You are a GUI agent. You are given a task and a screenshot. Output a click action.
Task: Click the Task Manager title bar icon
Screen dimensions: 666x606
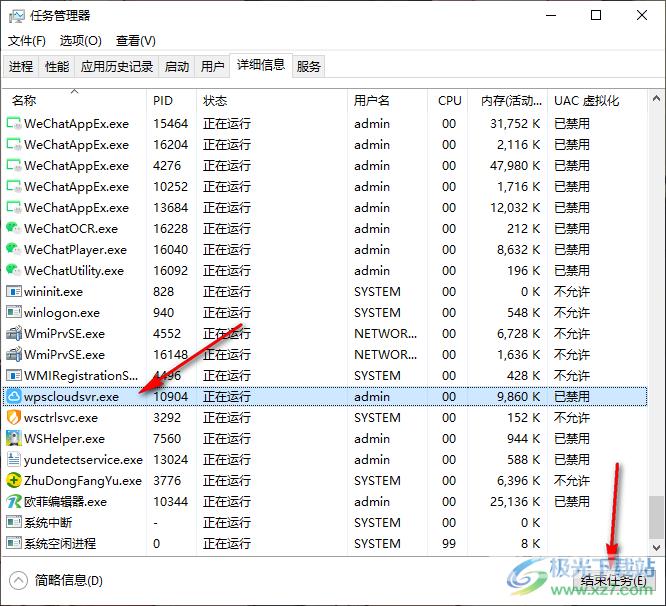click(17, 16)
